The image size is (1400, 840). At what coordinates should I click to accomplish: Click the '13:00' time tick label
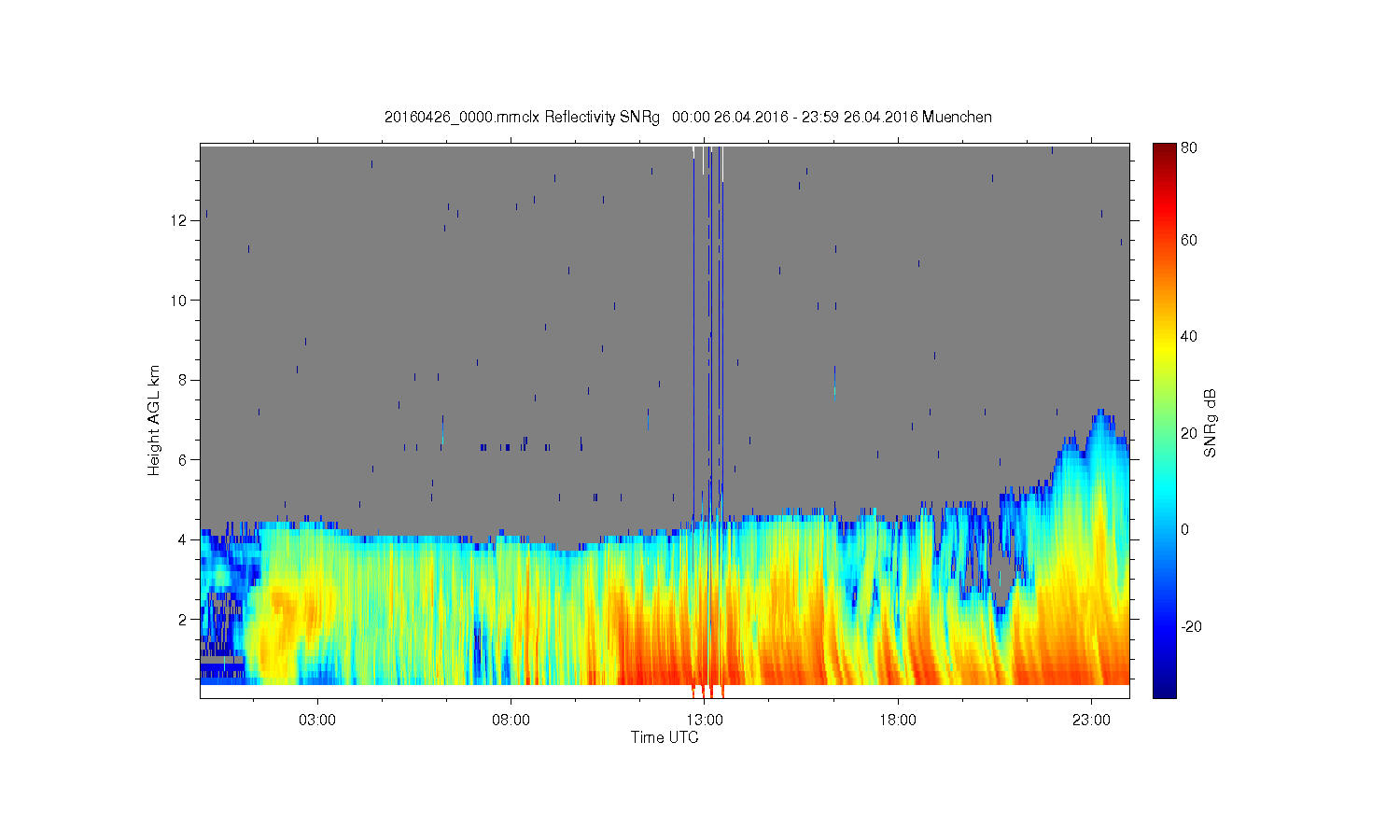pos(705,721)
